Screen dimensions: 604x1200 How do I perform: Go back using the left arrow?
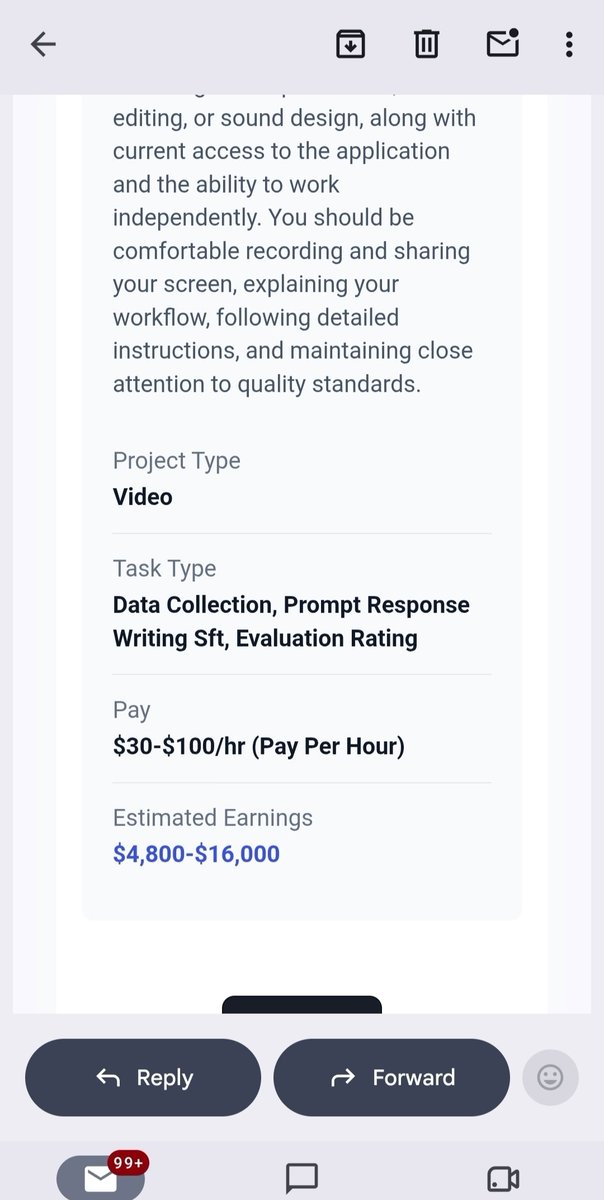[x=43, y=44]
